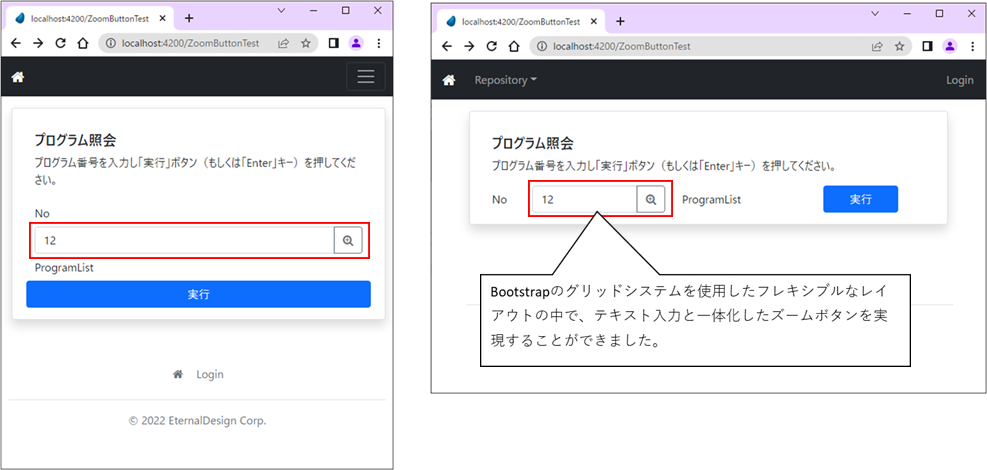Select the ZoomButtonTest tab in the left browser
This screenshot has height=470, width=987.
pyautogui.click(x=90, y=18)
